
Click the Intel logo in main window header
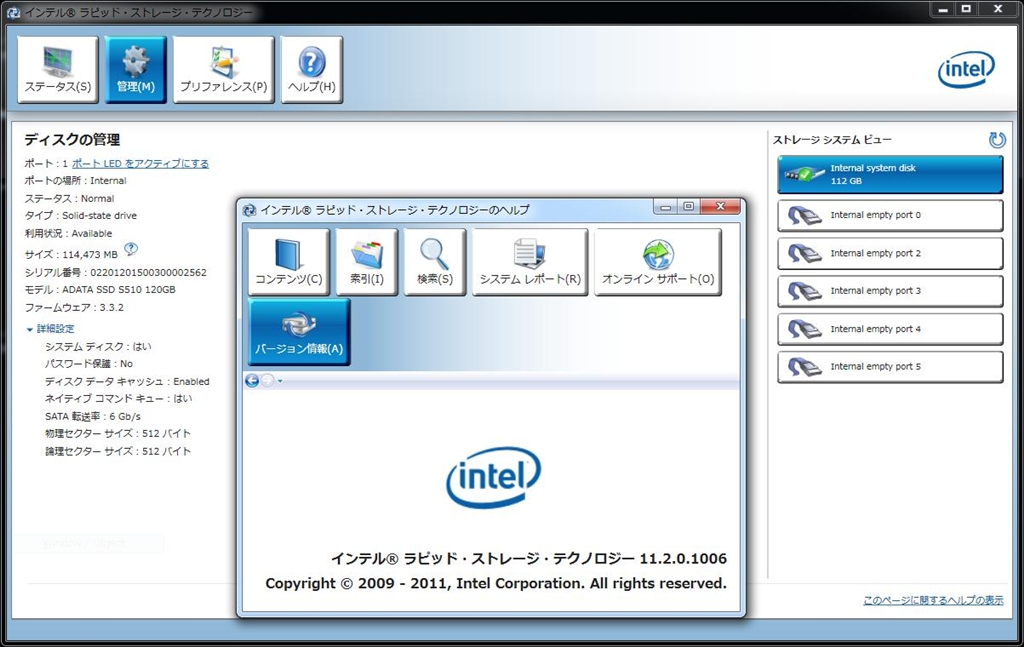966,69
